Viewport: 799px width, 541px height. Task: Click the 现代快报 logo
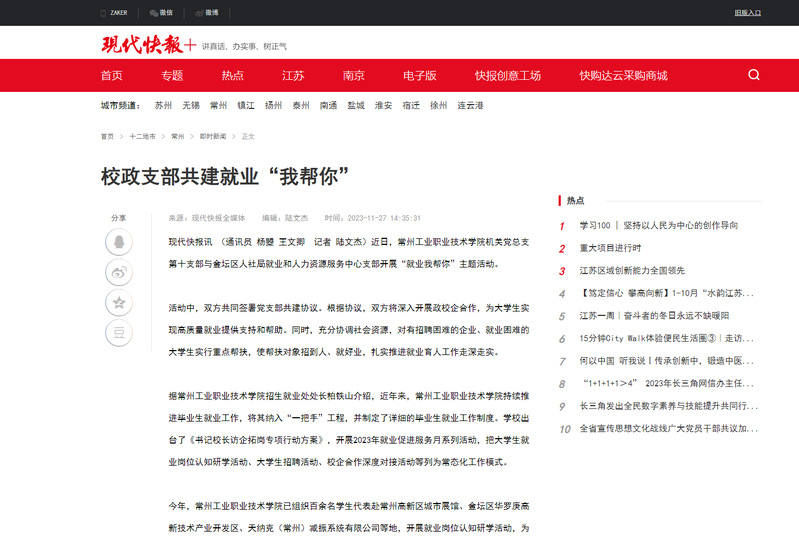(147, 45)
